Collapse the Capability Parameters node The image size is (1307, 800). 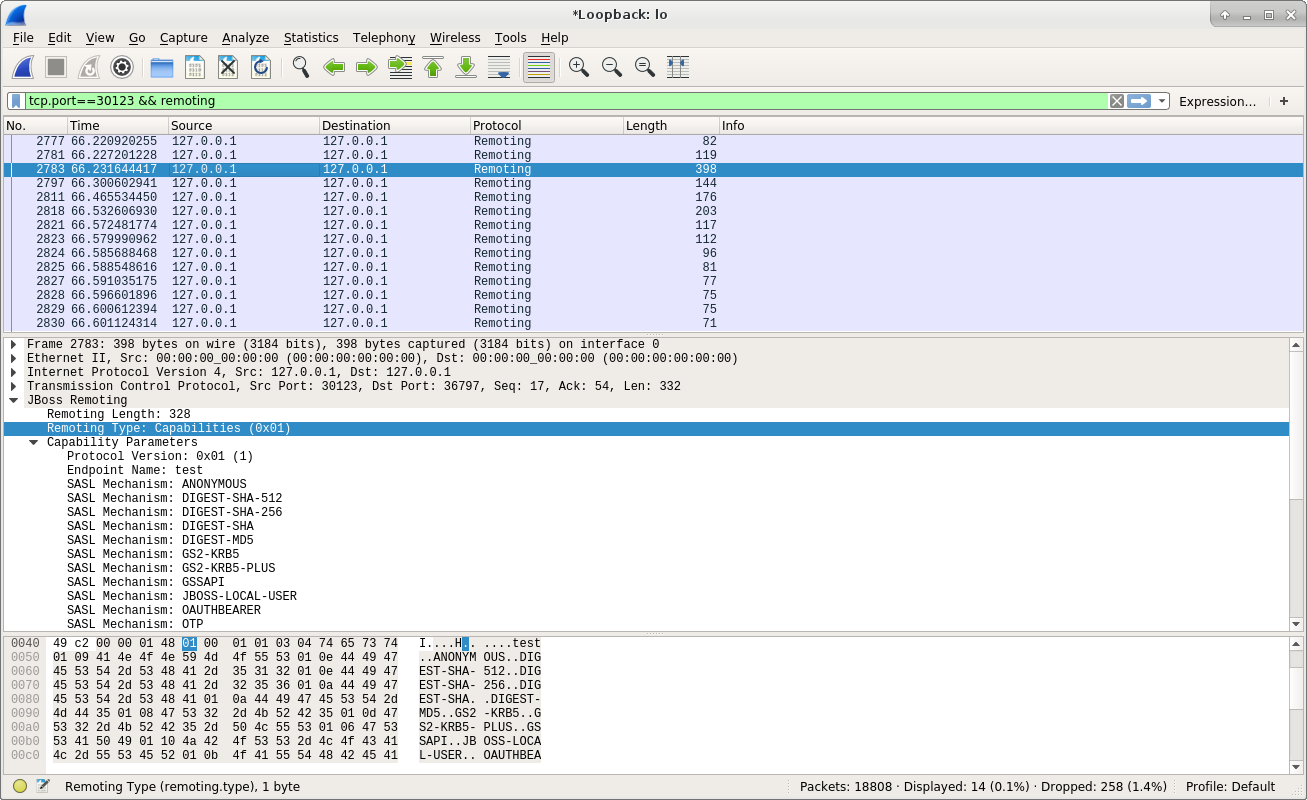[34, 442]
